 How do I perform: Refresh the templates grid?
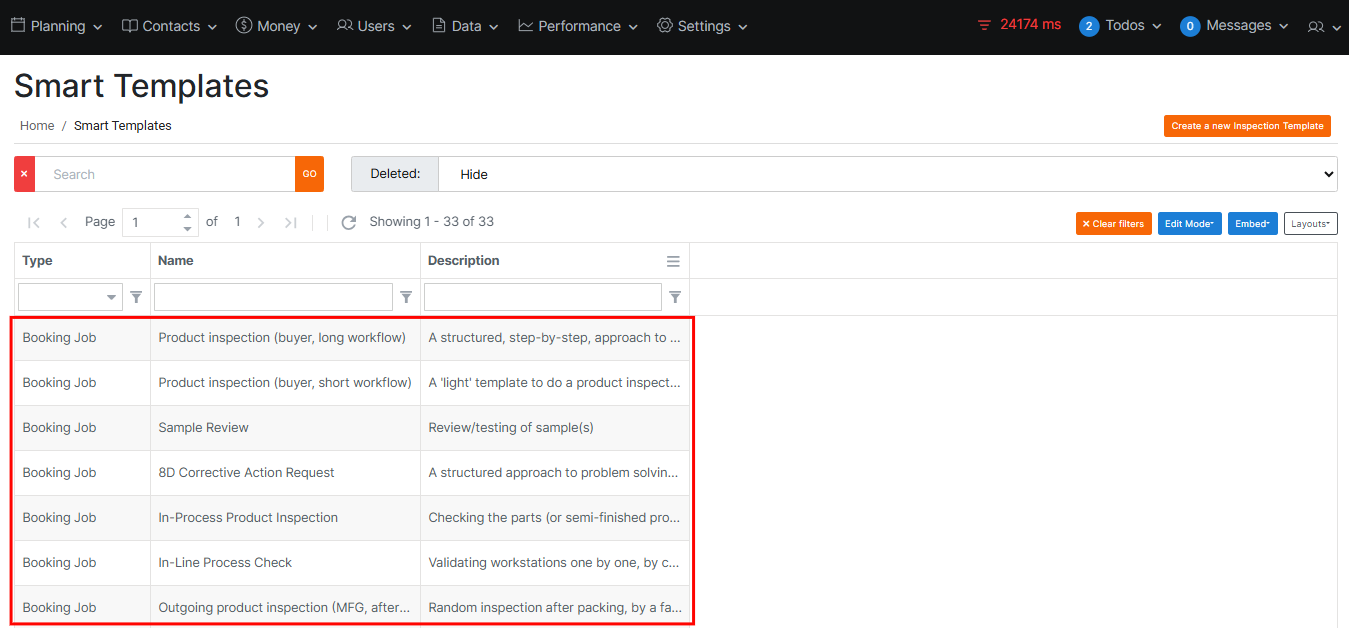(349, 223)
